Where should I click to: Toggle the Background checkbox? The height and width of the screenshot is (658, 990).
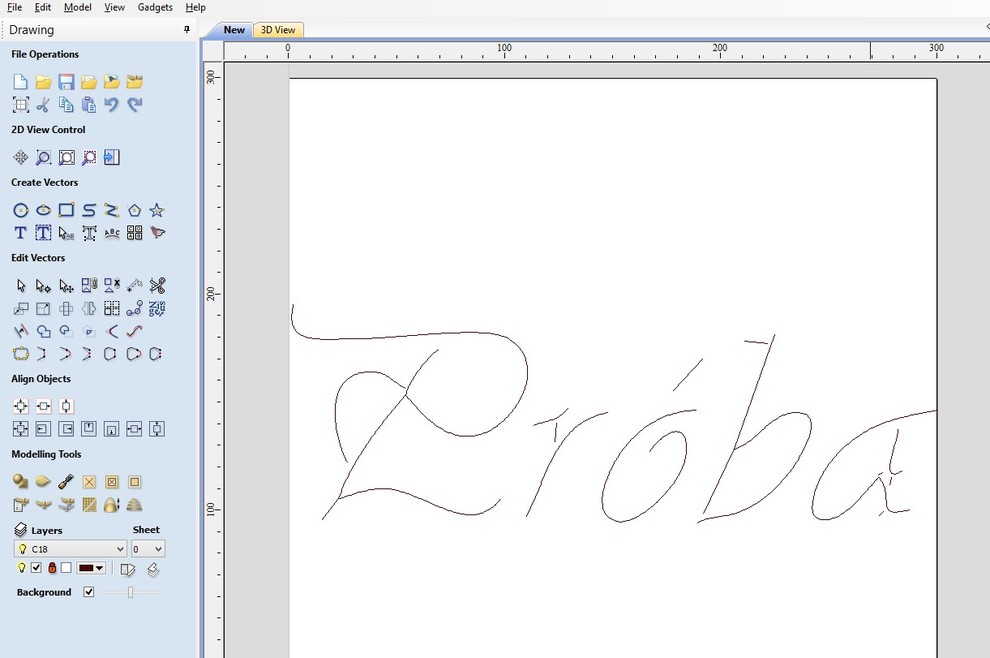click(x=89, y=592)
